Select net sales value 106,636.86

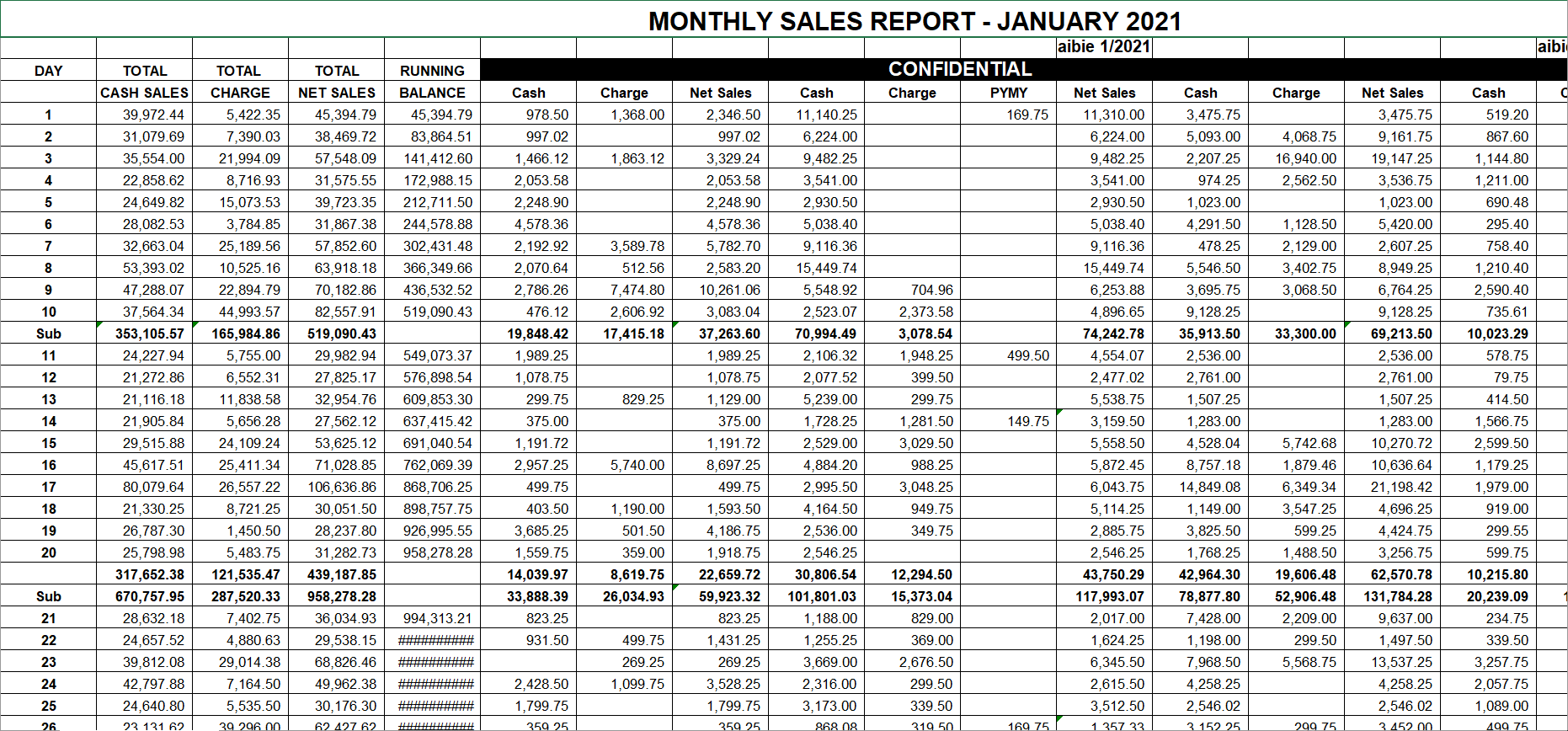pyautogui.click(x=337, y=487)
